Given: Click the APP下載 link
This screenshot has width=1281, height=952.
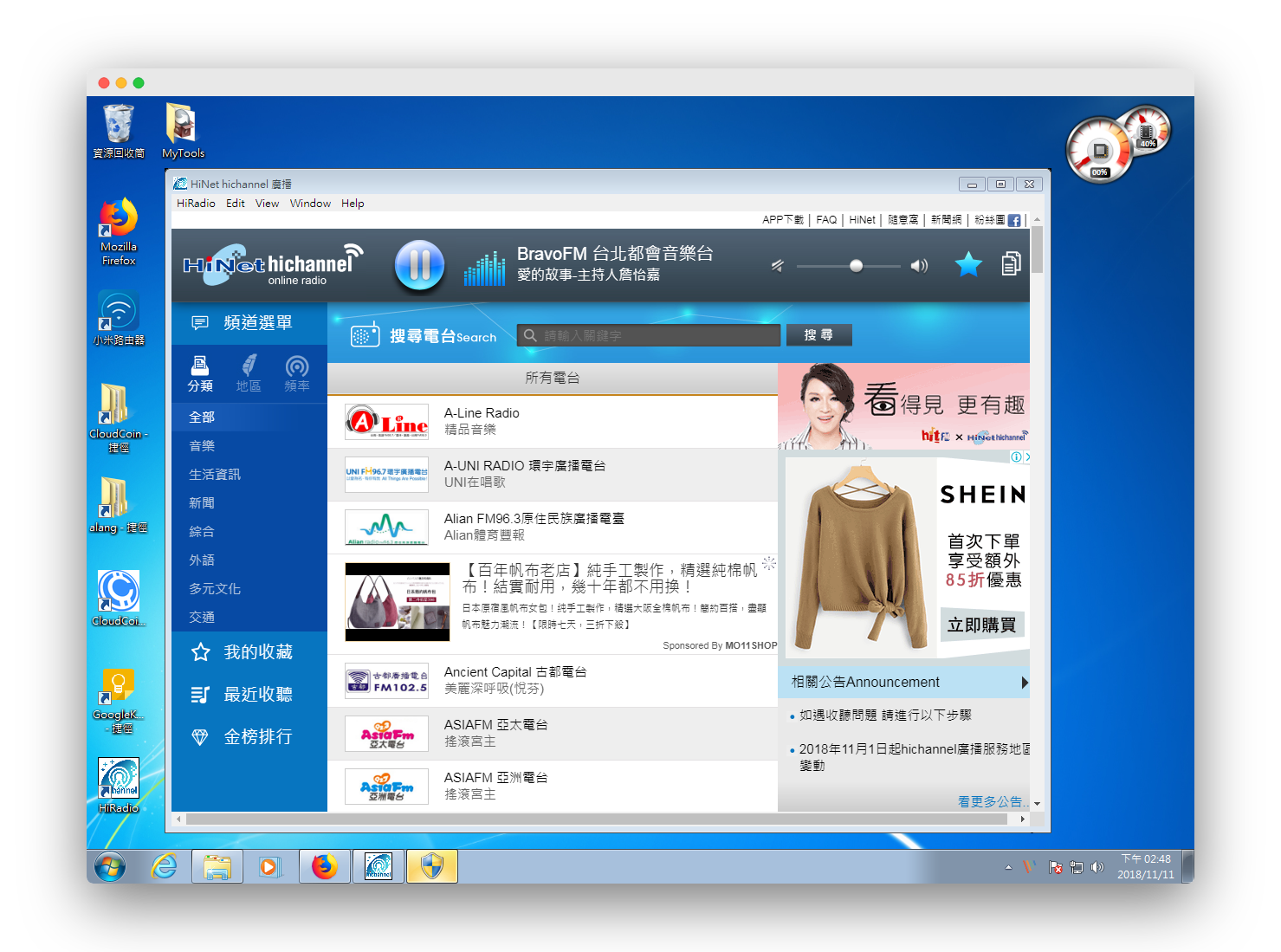Looking at the screenshot, I should (x=783, y=220).
